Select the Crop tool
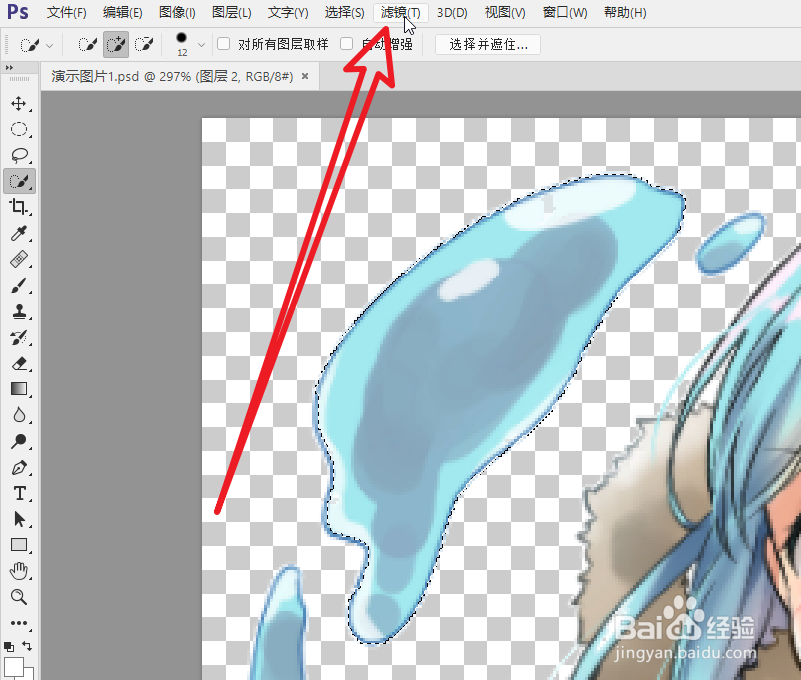Image resolution: width=801 pixels, height=680 pixels. tap(19, 207)
